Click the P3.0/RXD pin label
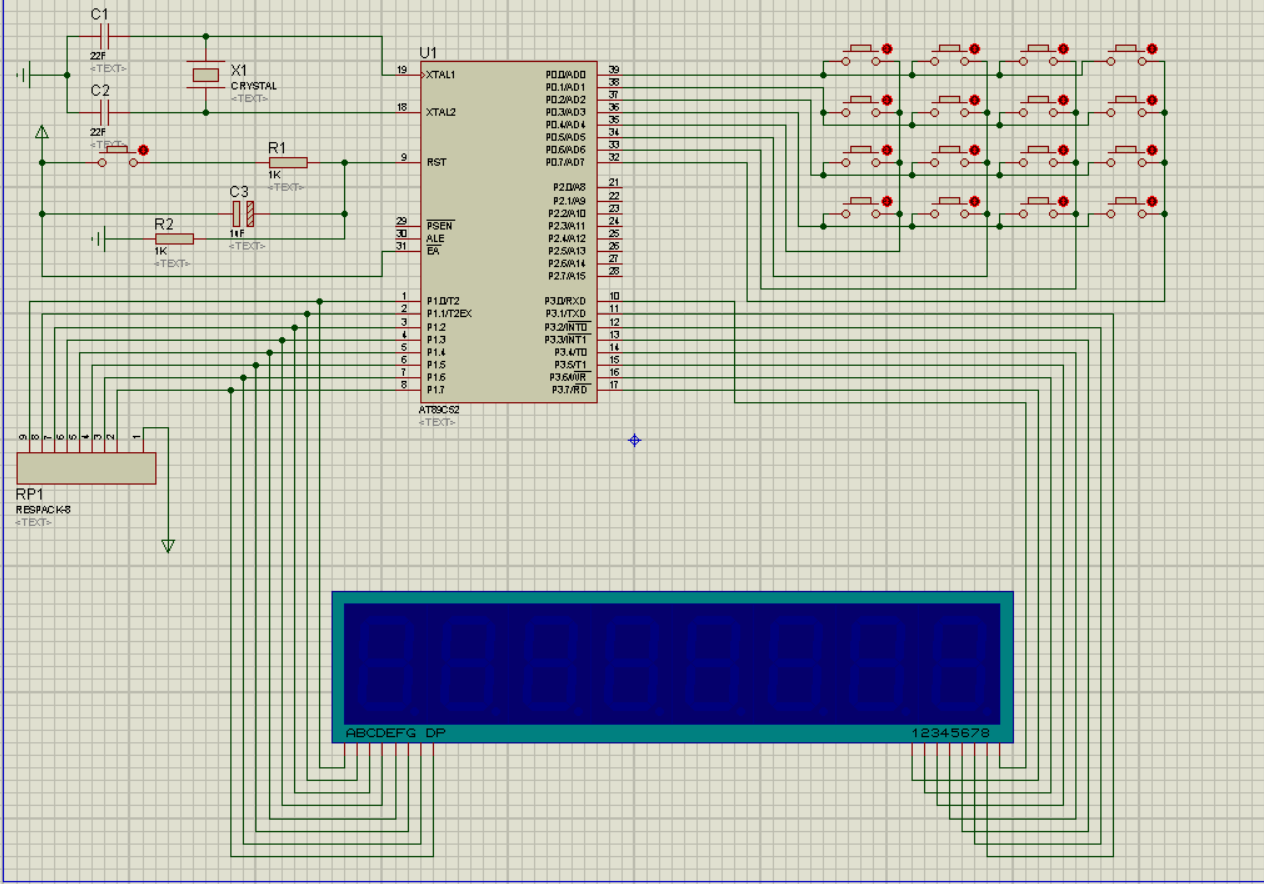1264x884 pixels. [x=566, y=301]
